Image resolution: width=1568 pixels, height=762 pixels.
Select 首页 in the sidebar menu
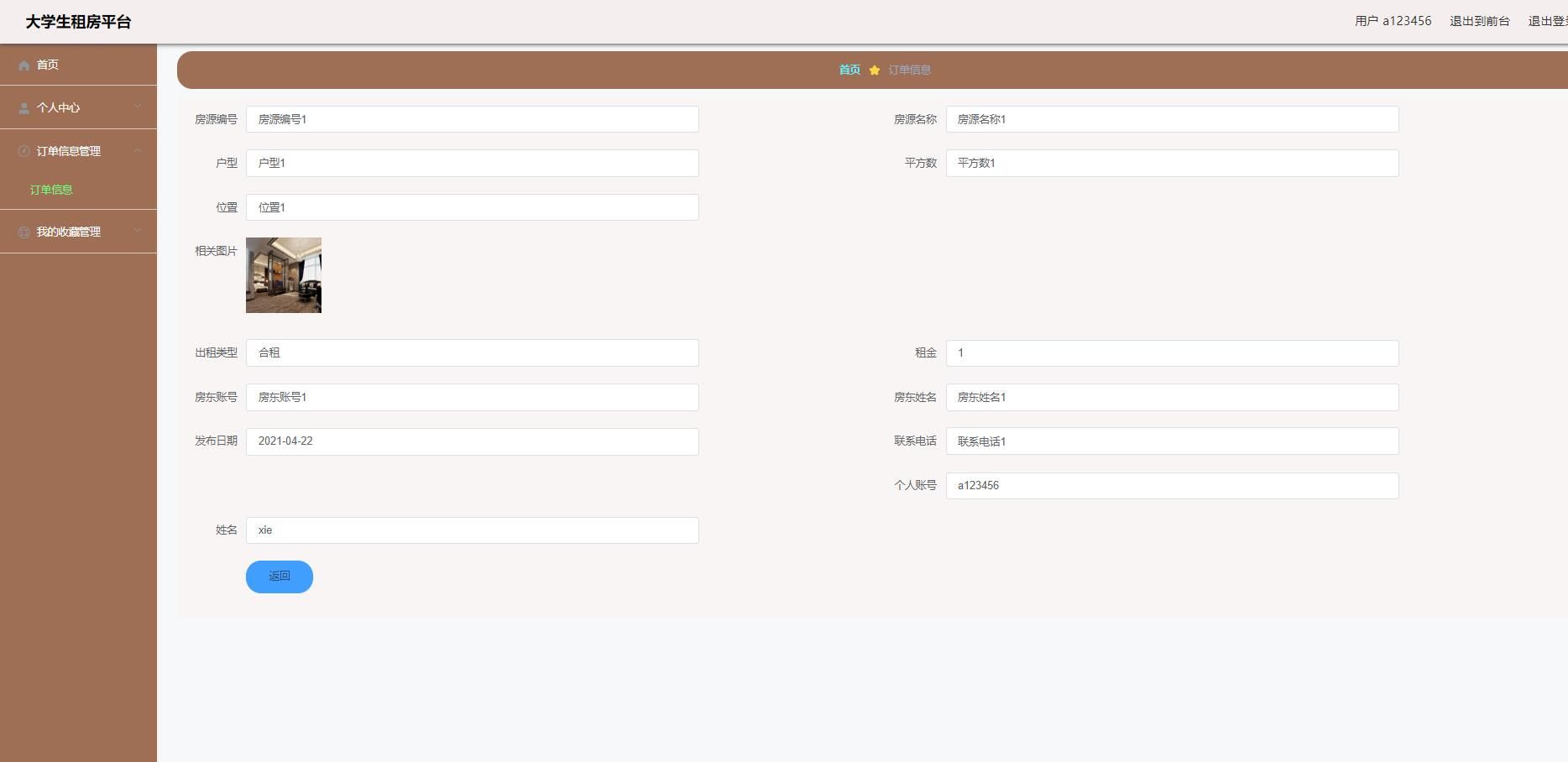[x=48, y=65]
